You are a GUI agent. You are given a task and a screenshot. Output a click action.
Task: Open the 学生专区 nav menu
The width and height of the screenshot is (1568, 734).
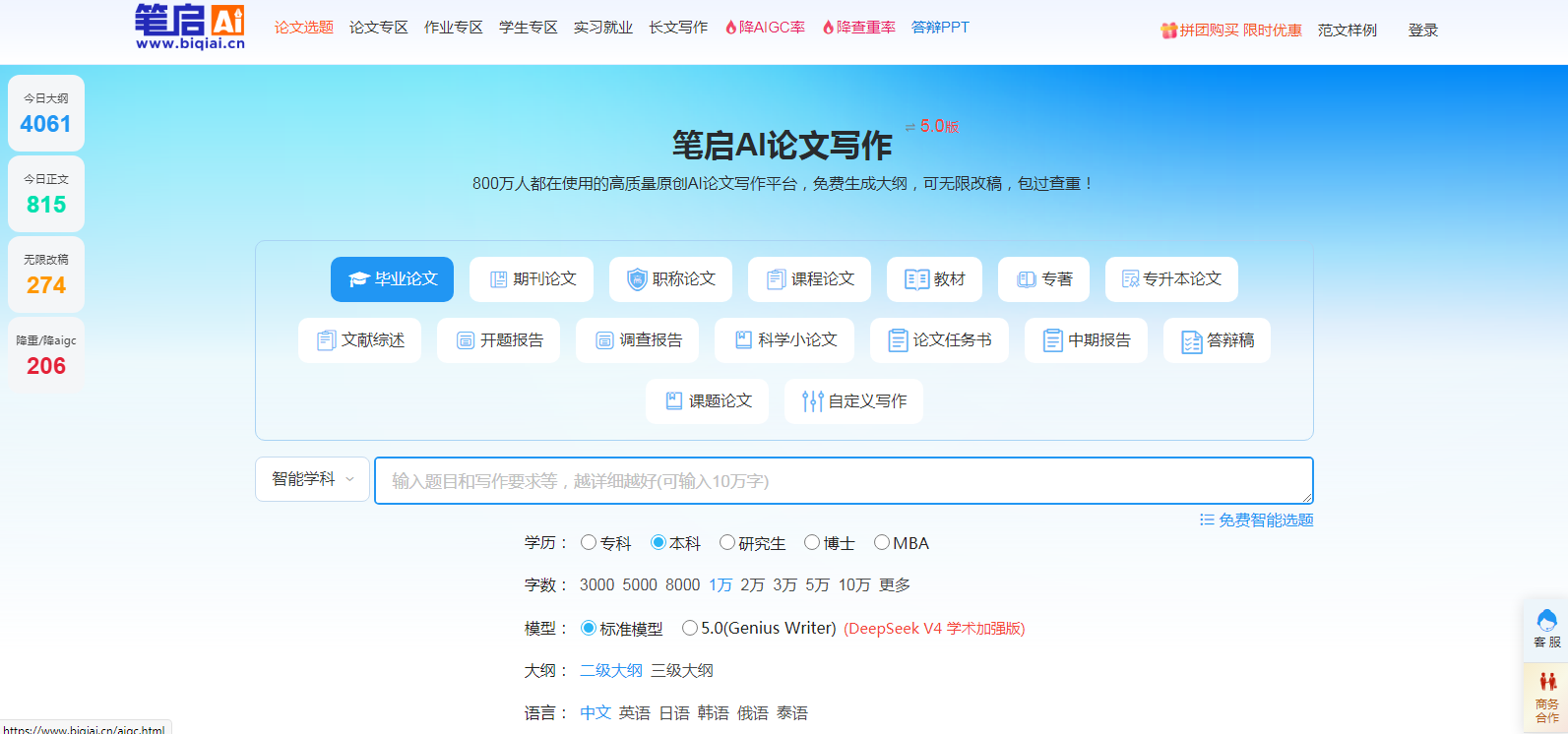pos(529,28)
